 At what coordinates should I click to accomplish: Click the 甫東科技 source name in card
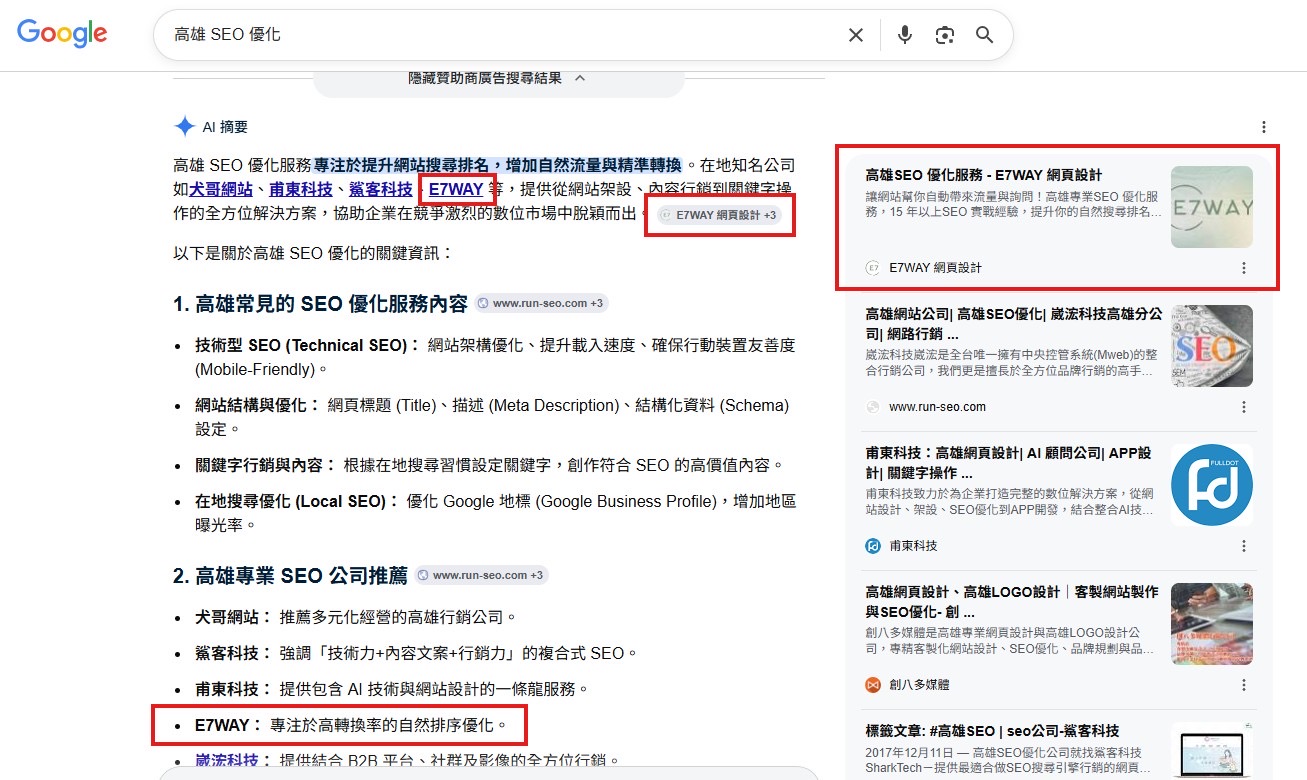913,546
